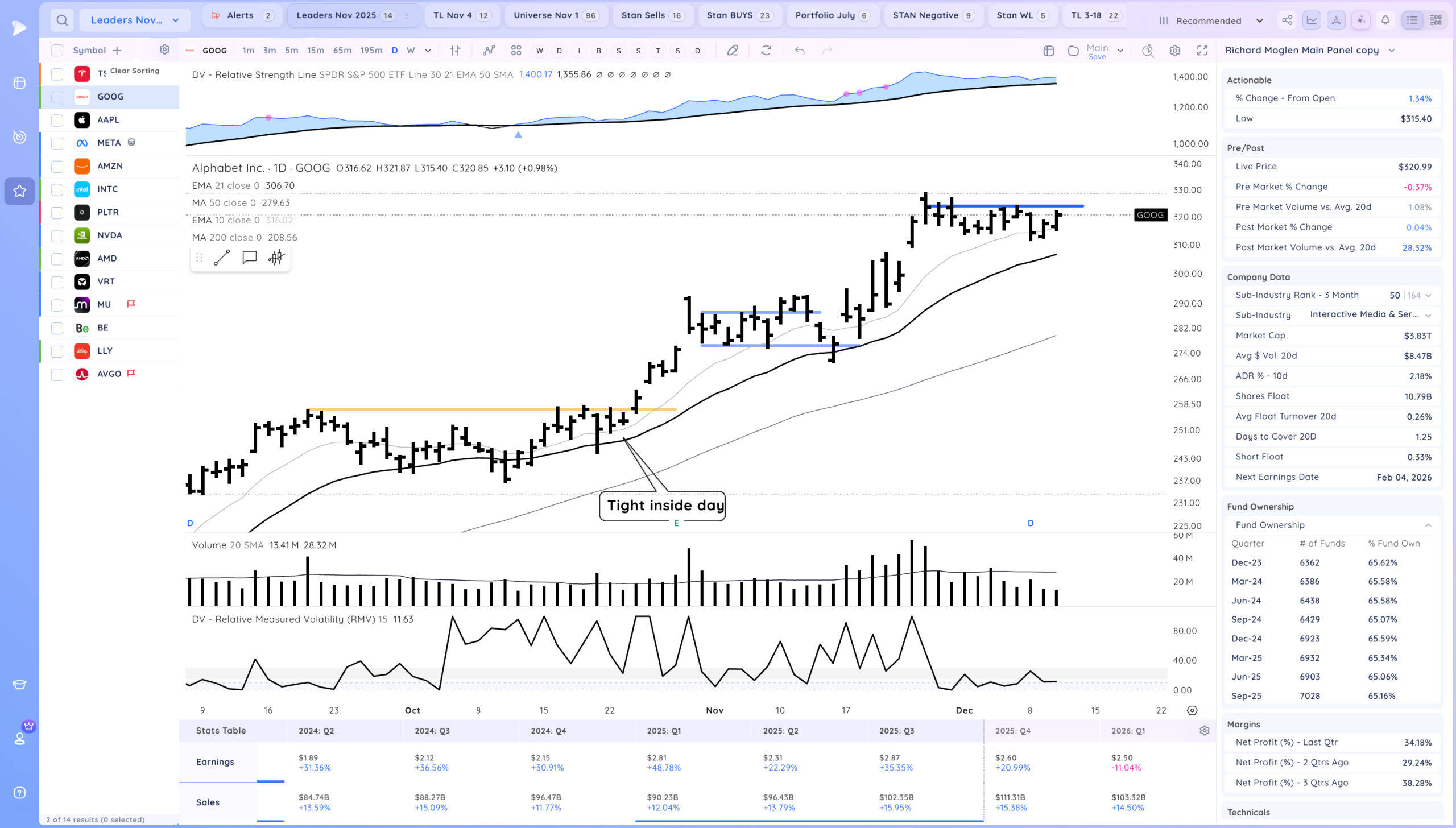Select the 65m timeframe button

pos(342,51)
